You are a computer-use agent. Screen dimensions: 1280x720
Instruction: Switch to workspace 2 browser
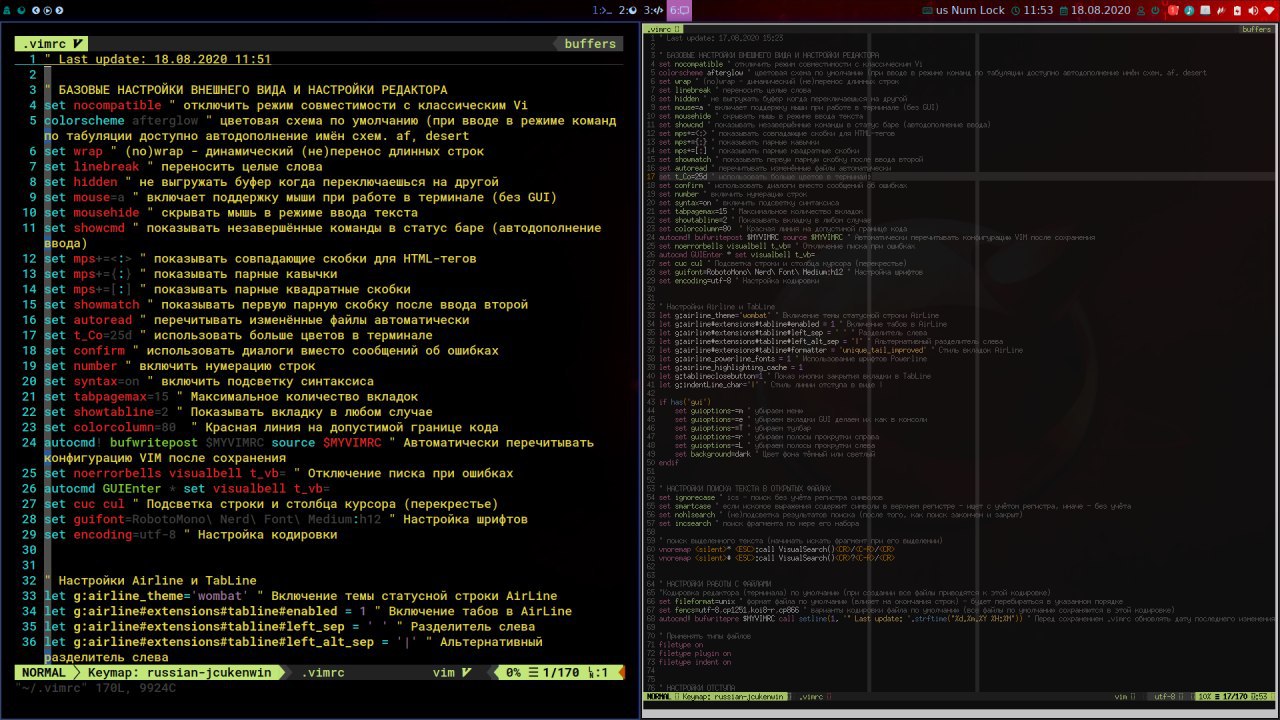[628, 10]
